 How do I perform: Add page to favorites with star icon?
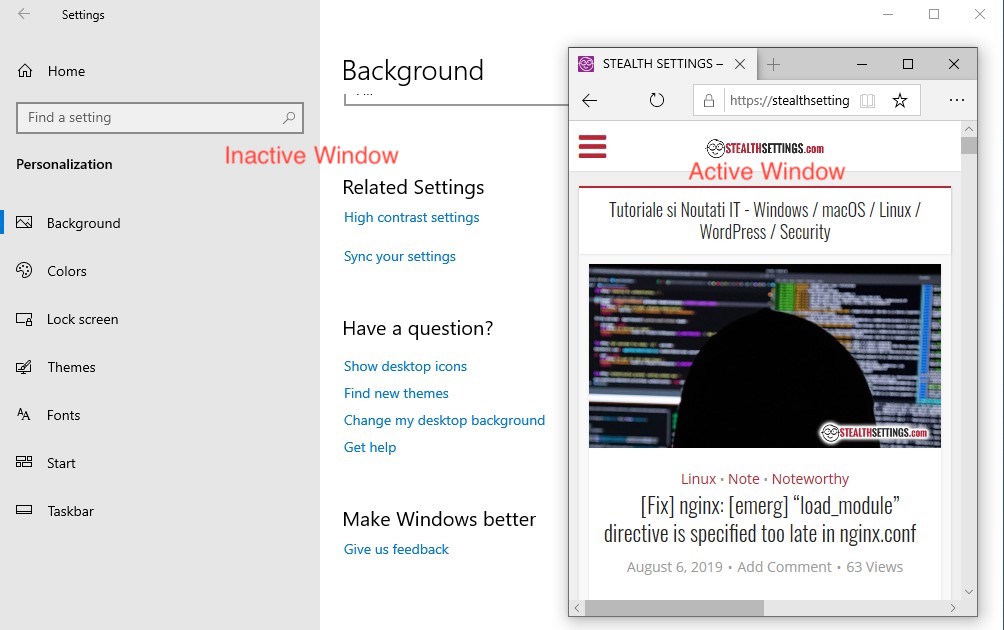pyautogui.click(x=900, y=101)
